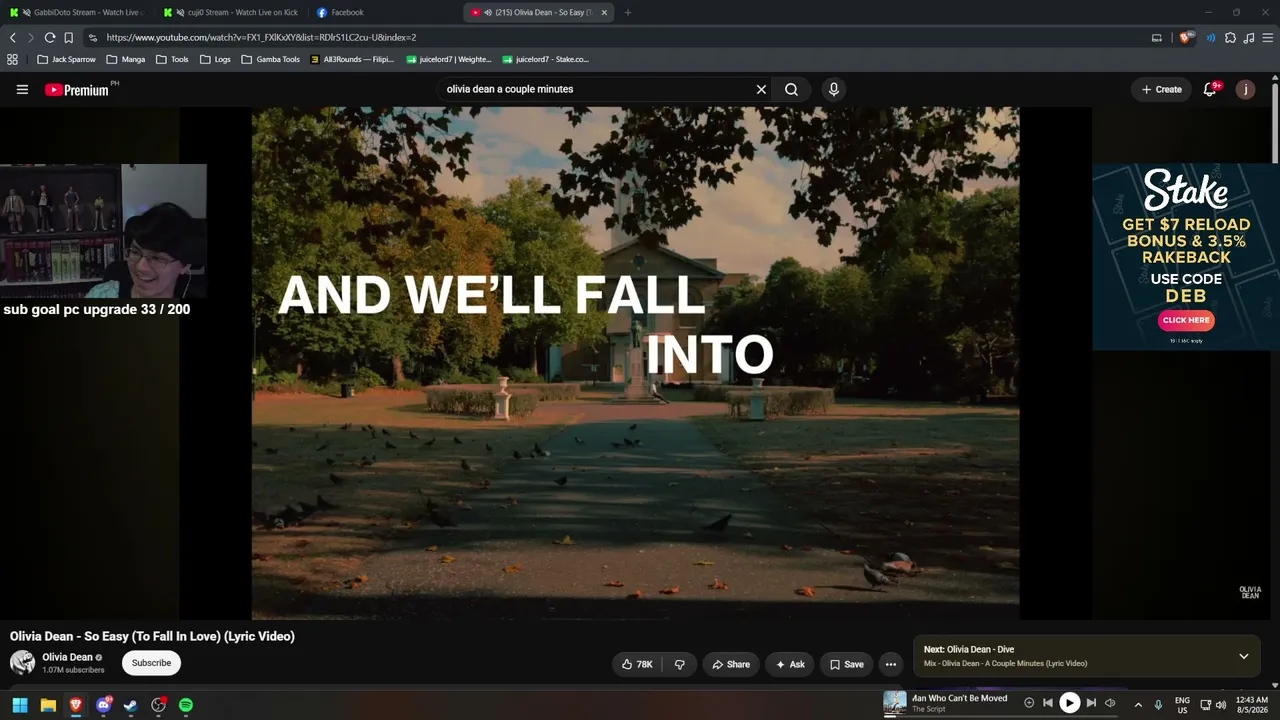Open the system volume icon in tray
This screenshot has height=720, width=1280.
point(1221,705)
